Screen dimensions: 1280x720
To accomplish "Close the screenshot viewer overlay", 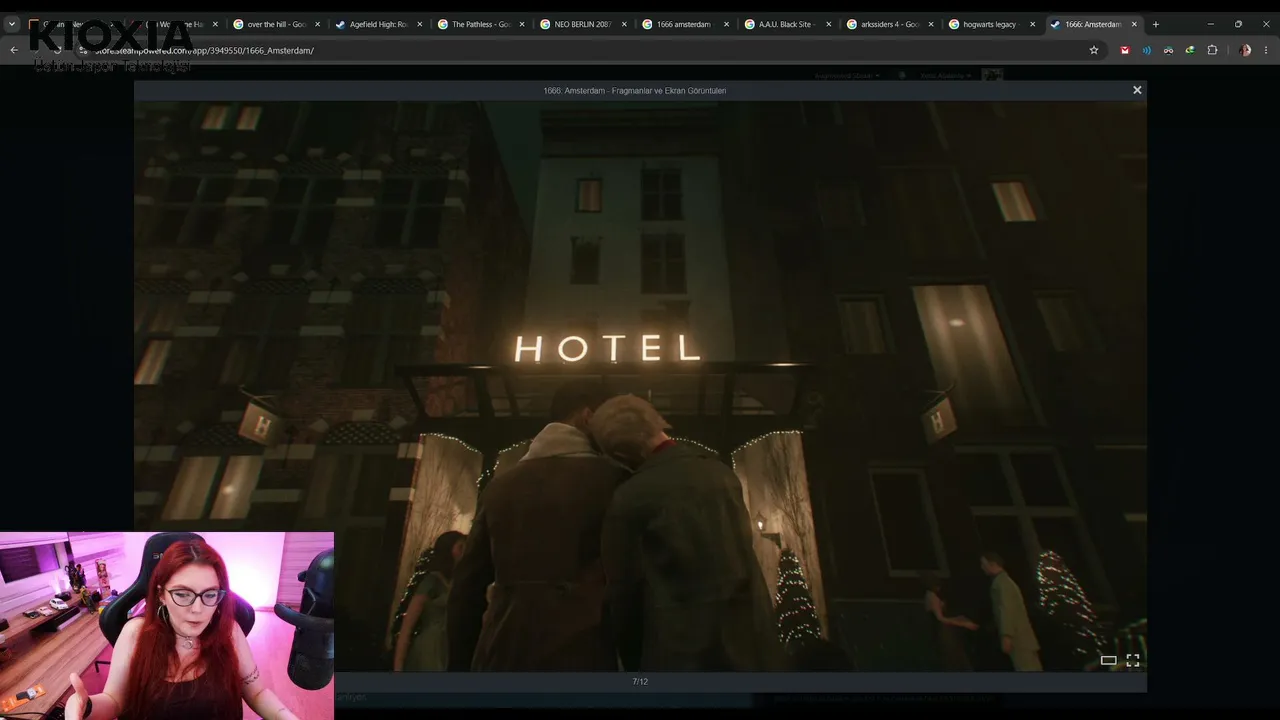I will point(1137,90).
